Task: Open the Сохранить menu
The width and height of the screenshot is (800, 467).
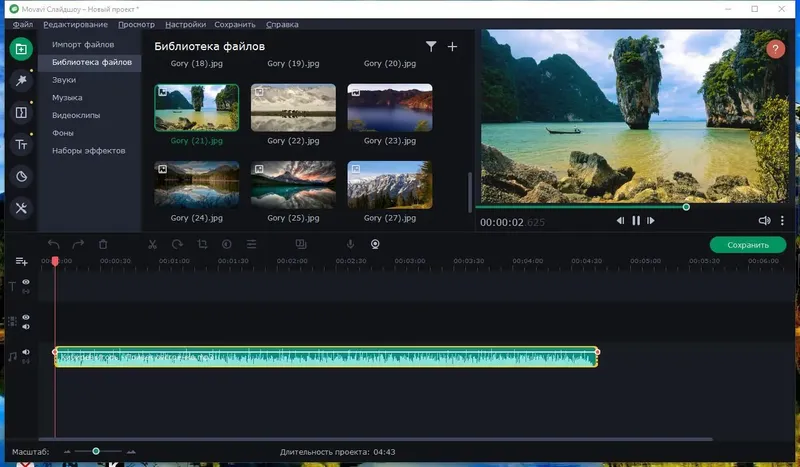Action: (x=235, y=24)
